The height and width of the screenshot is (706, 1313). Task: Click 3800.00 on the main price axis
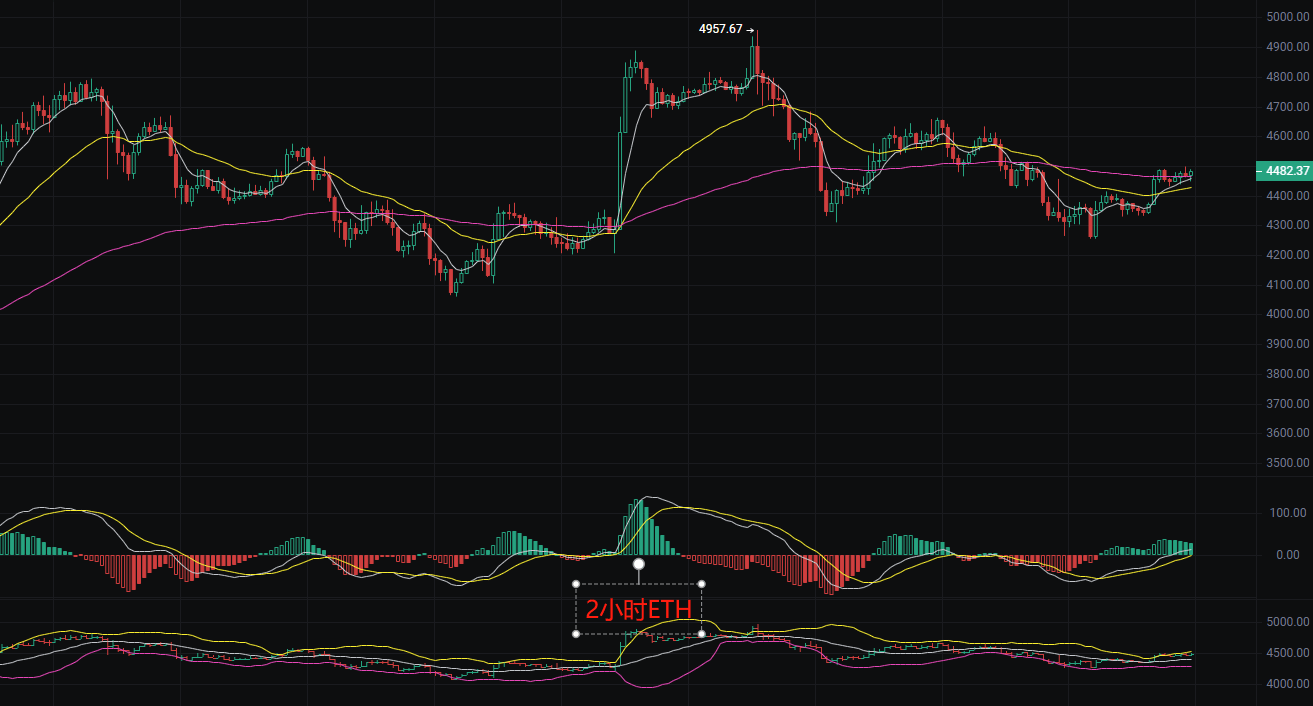tap(1286, 374)
